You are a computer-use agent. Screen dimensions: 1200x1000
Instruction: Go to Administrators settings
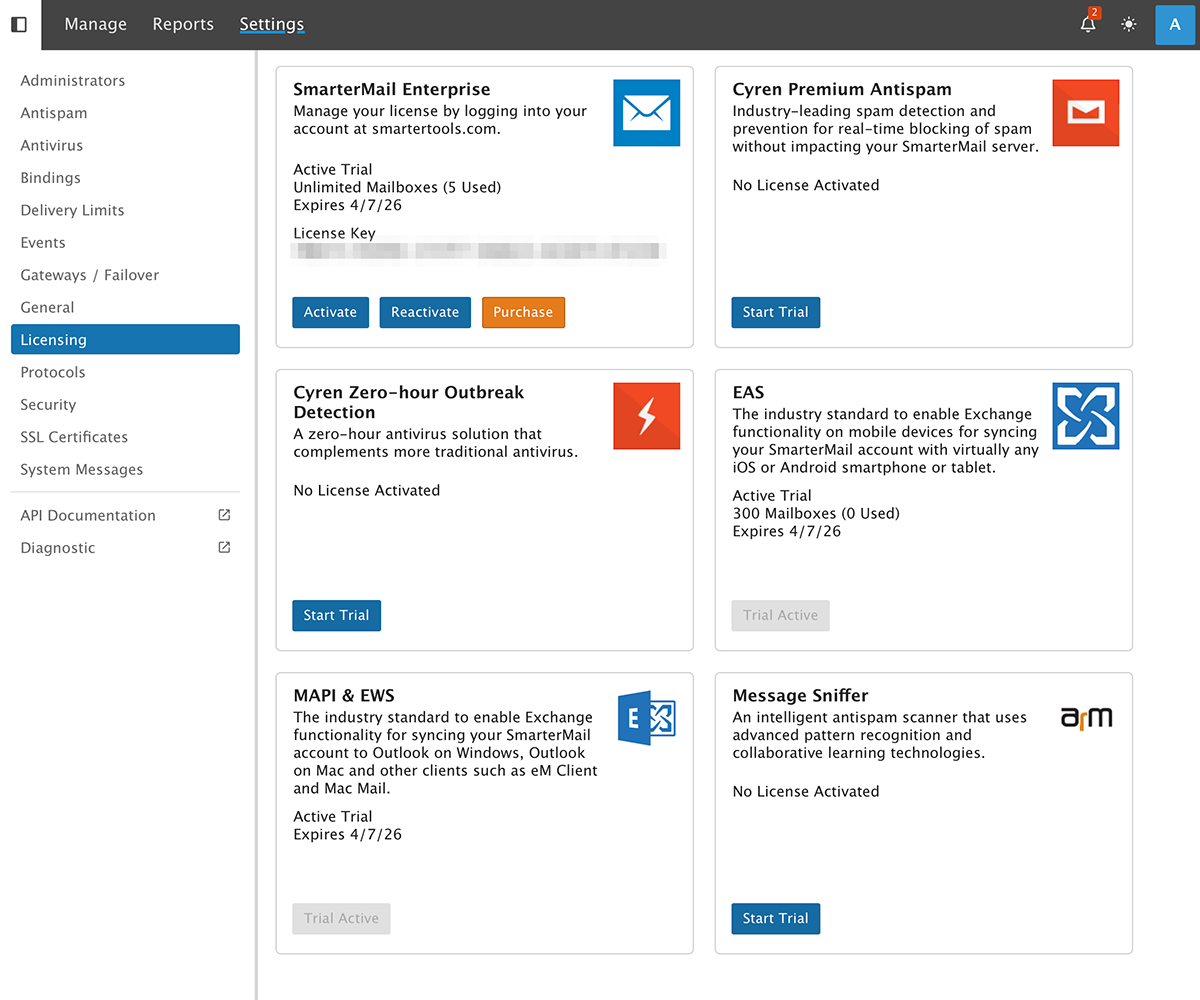tap(73, 81)
